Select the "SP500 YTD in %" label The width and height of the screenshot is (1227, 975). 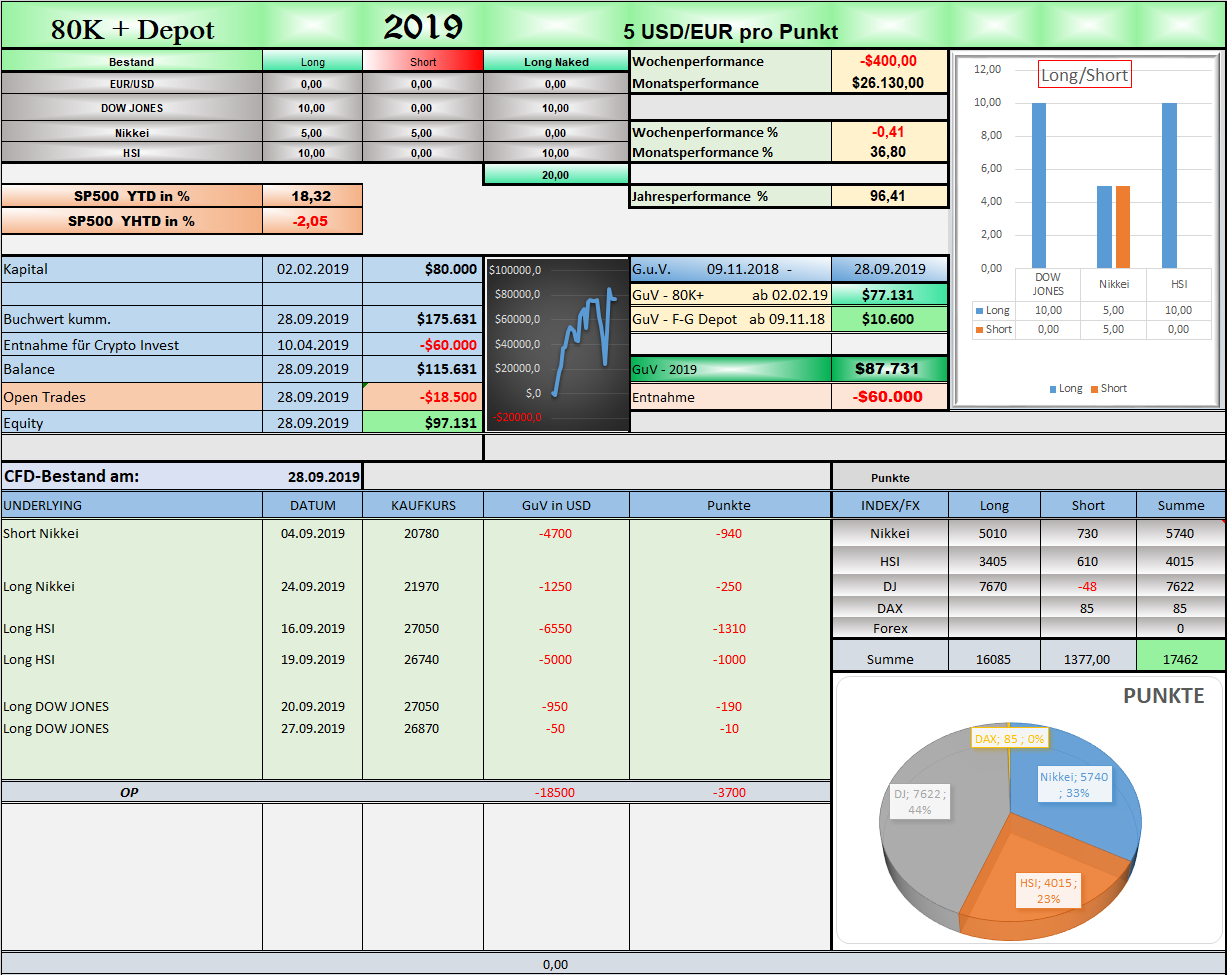click(x=132, y=196)
